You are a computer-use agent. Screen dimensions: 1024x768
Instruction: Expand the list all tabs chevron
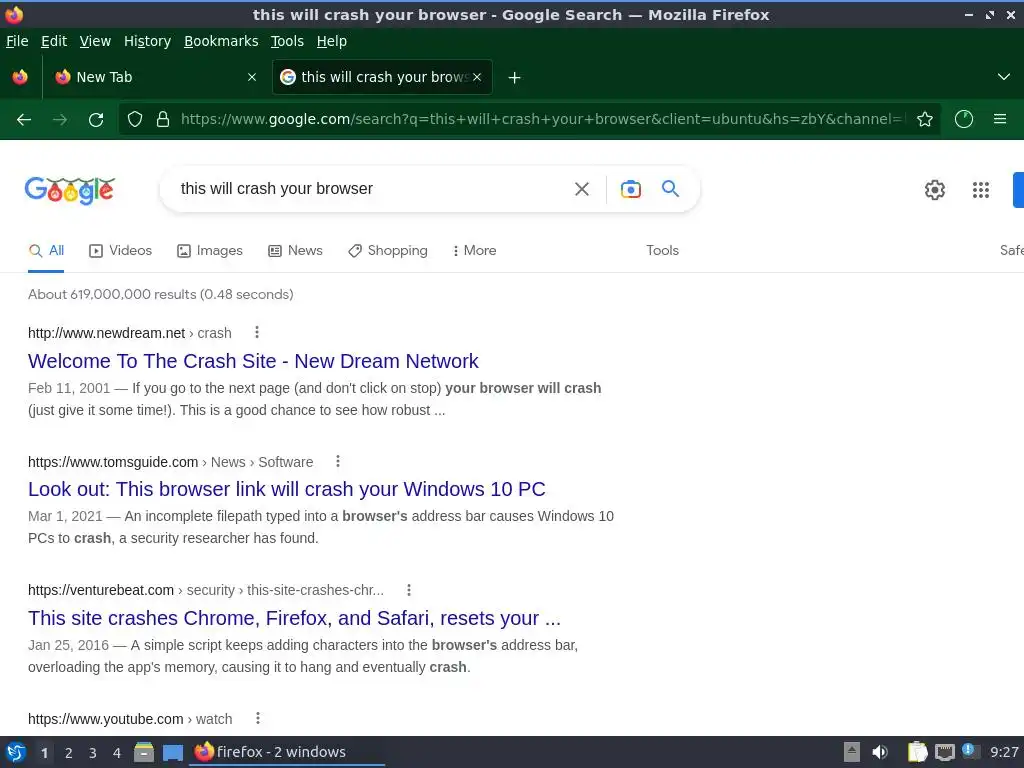click(1004, 77)
